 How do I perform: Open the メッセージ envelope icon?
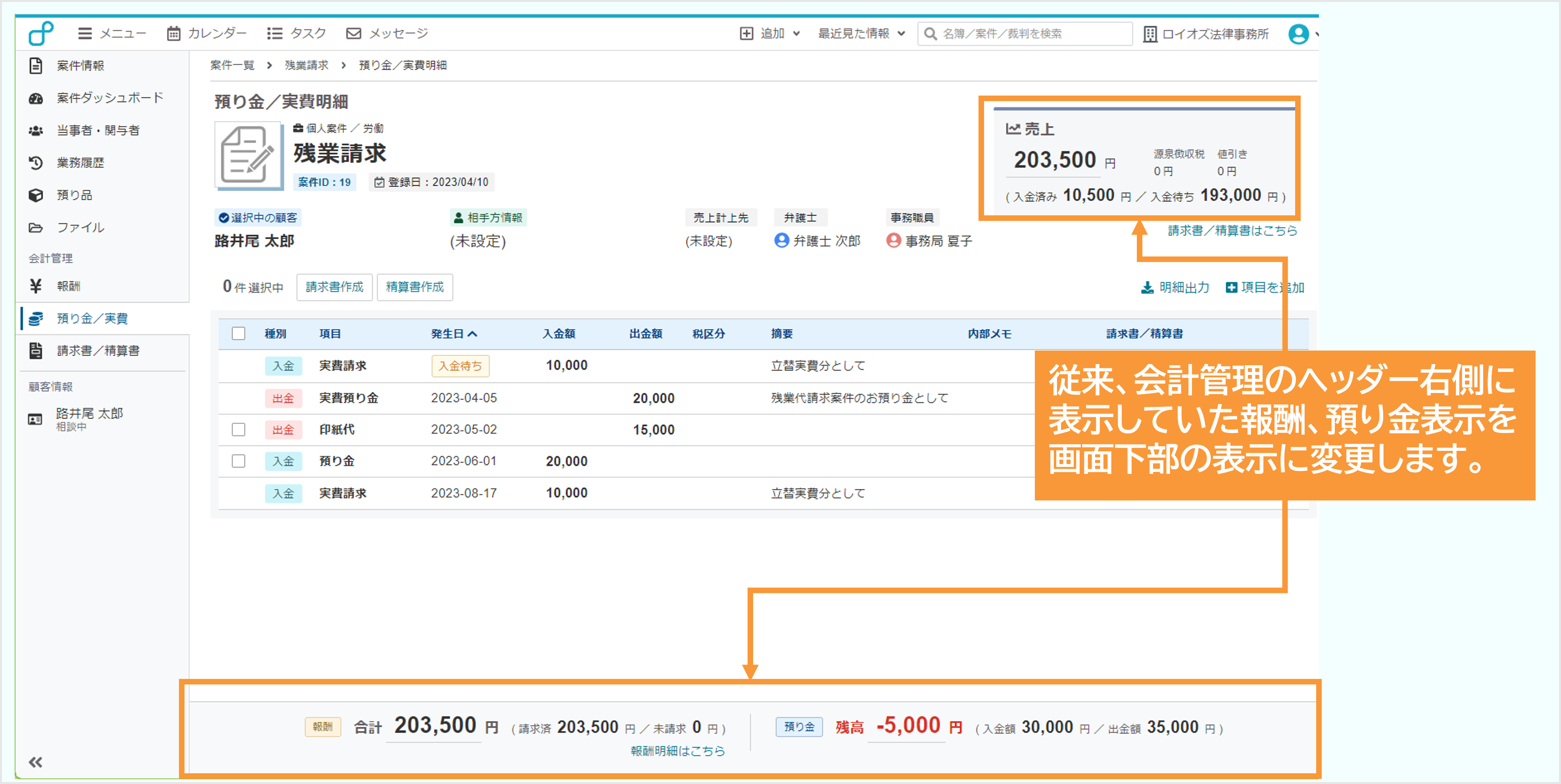(353, 33)
